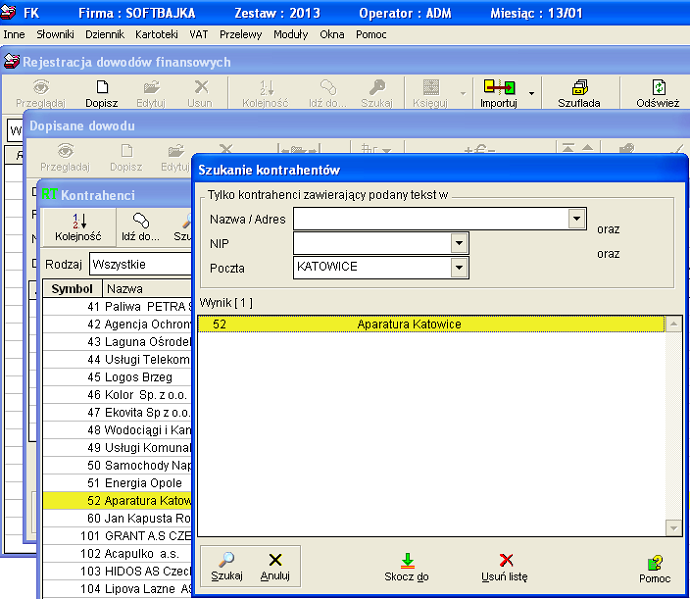Open Przelewy menu
Image resolution: width=690 pixels, height=599 pixels.
click(x=241, y=34)
